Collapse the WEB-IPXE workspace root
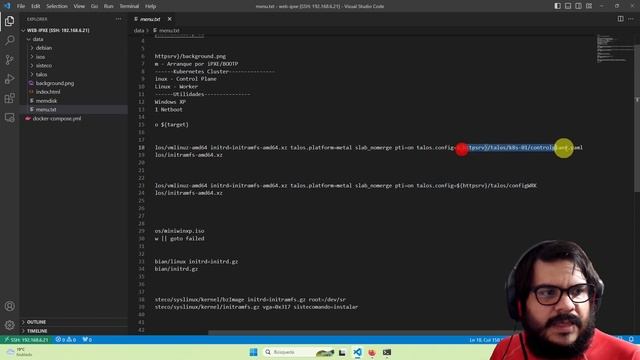This screenshot has width=640, height=360. coord(23,30)
